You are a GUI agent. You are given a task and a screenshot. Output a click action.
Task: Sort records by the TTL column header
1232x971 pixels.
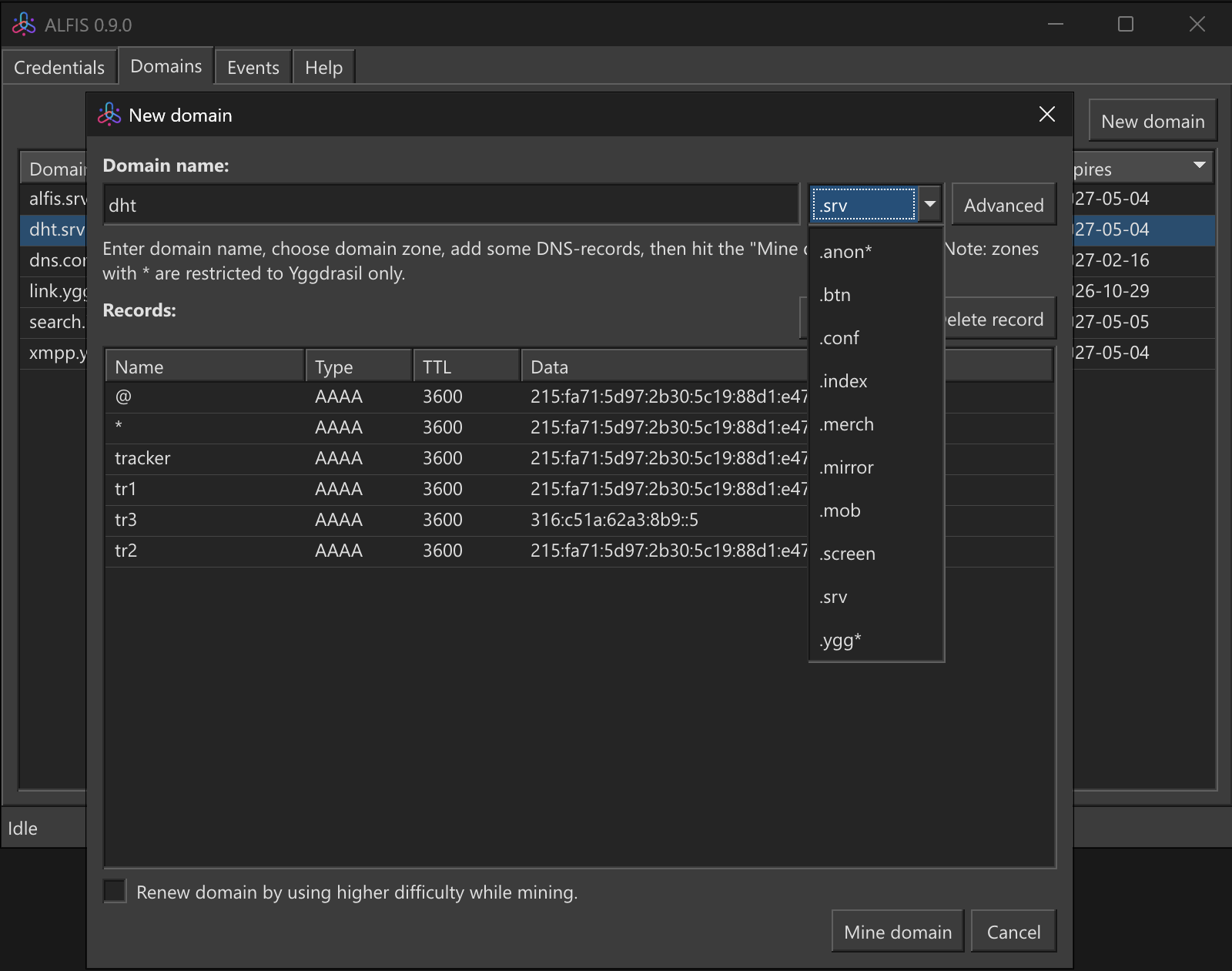point(467,367)
